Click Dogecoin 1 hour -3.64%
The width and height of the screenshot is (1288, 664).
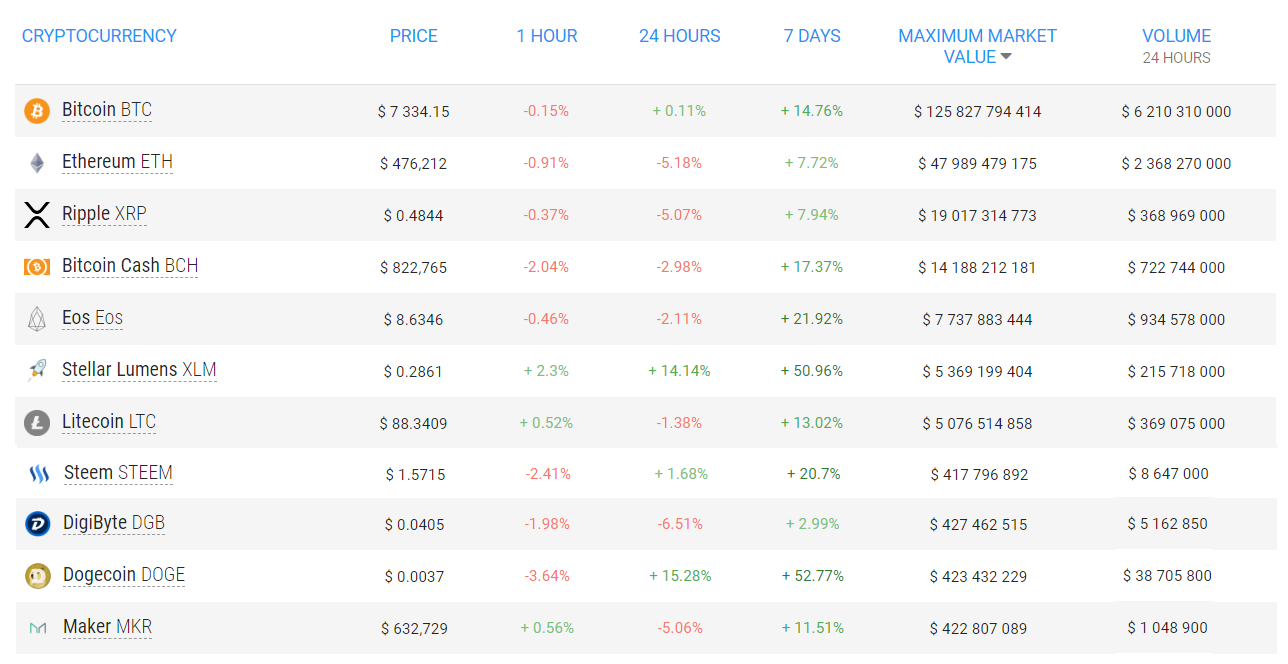(x=547, y=576)
